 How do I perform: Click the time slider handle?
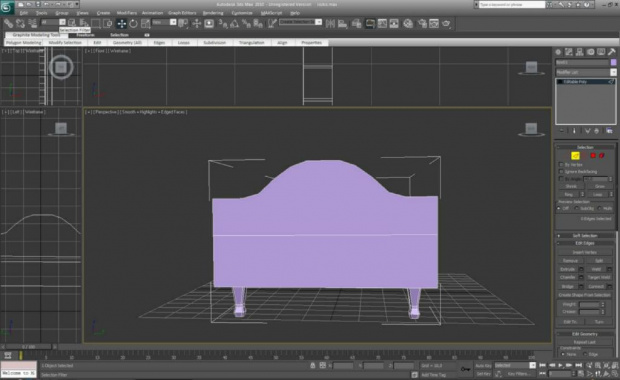(x=28, y=347)
